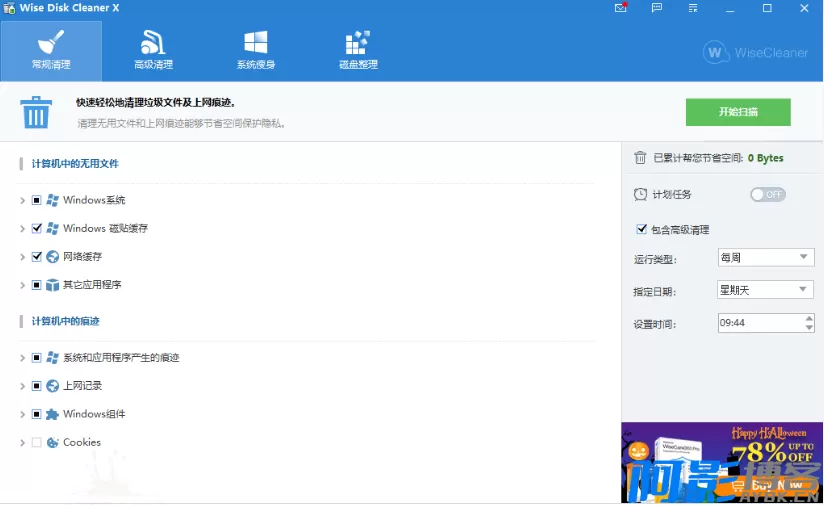This screenshot has width=824, height=505.
Task: Click the Windows组件 puzzle piece icon
Action: point(52,414)
